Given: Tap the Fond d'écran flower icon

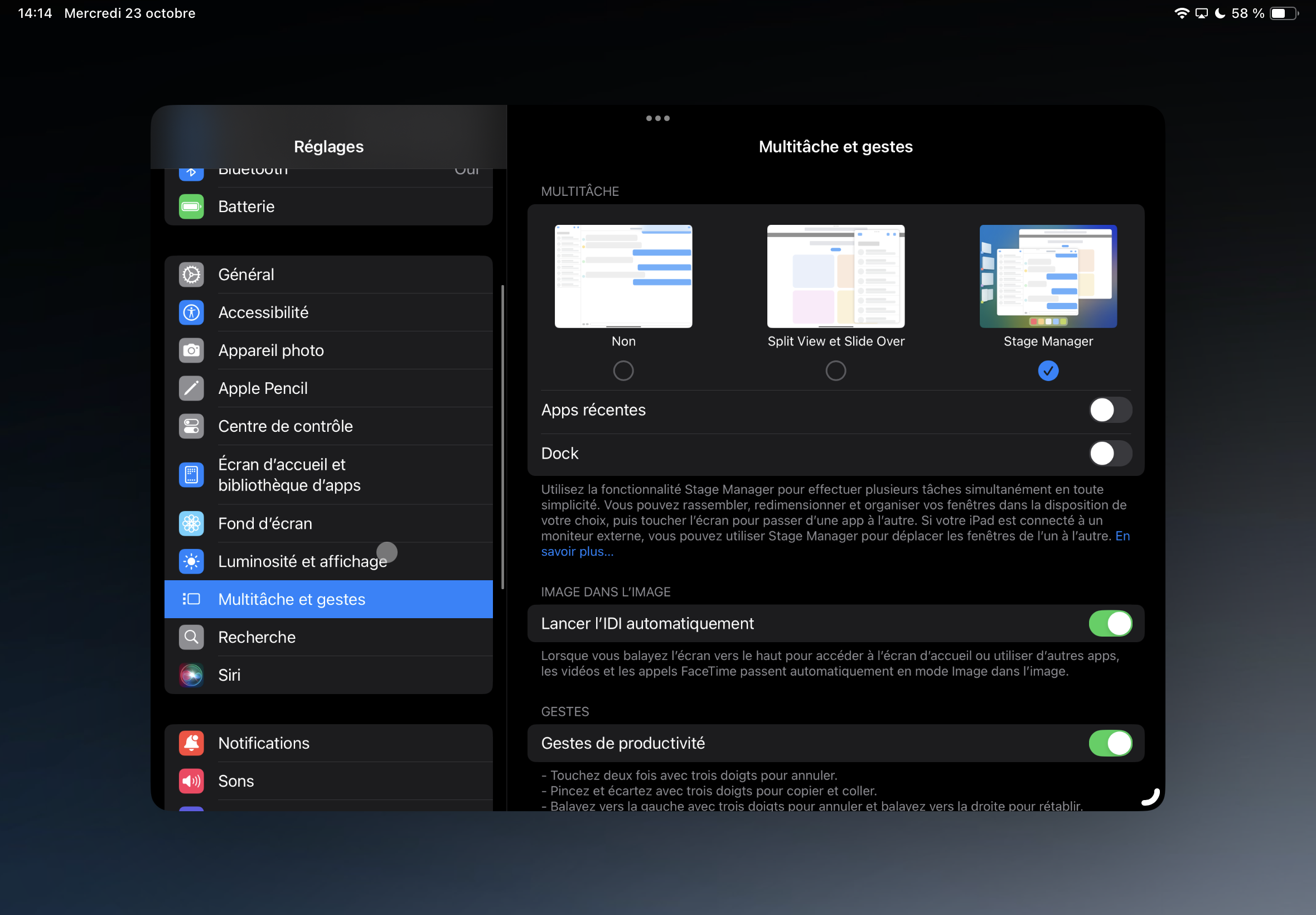Looking at the screenshot, I should tap(191, 523).
